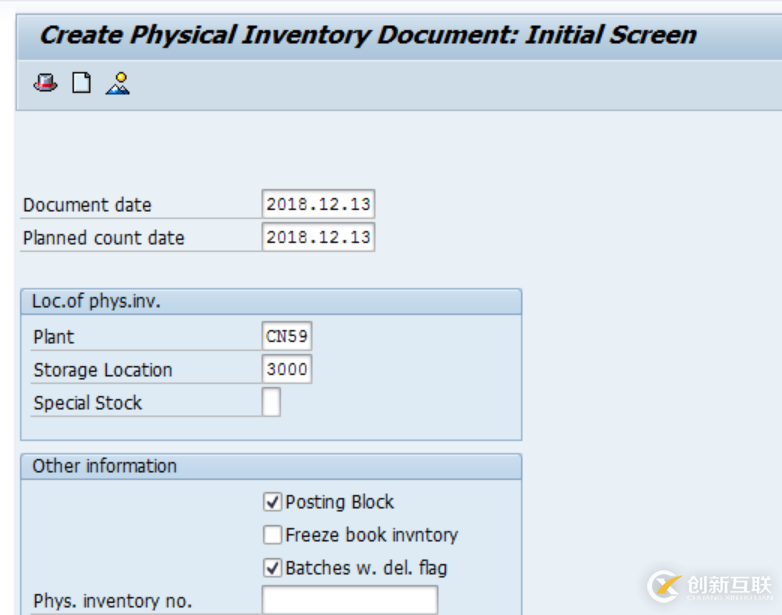Select the Loc.of phys.inv. group header
This screenshot has height=615, width=782.
tap(271, 302)
